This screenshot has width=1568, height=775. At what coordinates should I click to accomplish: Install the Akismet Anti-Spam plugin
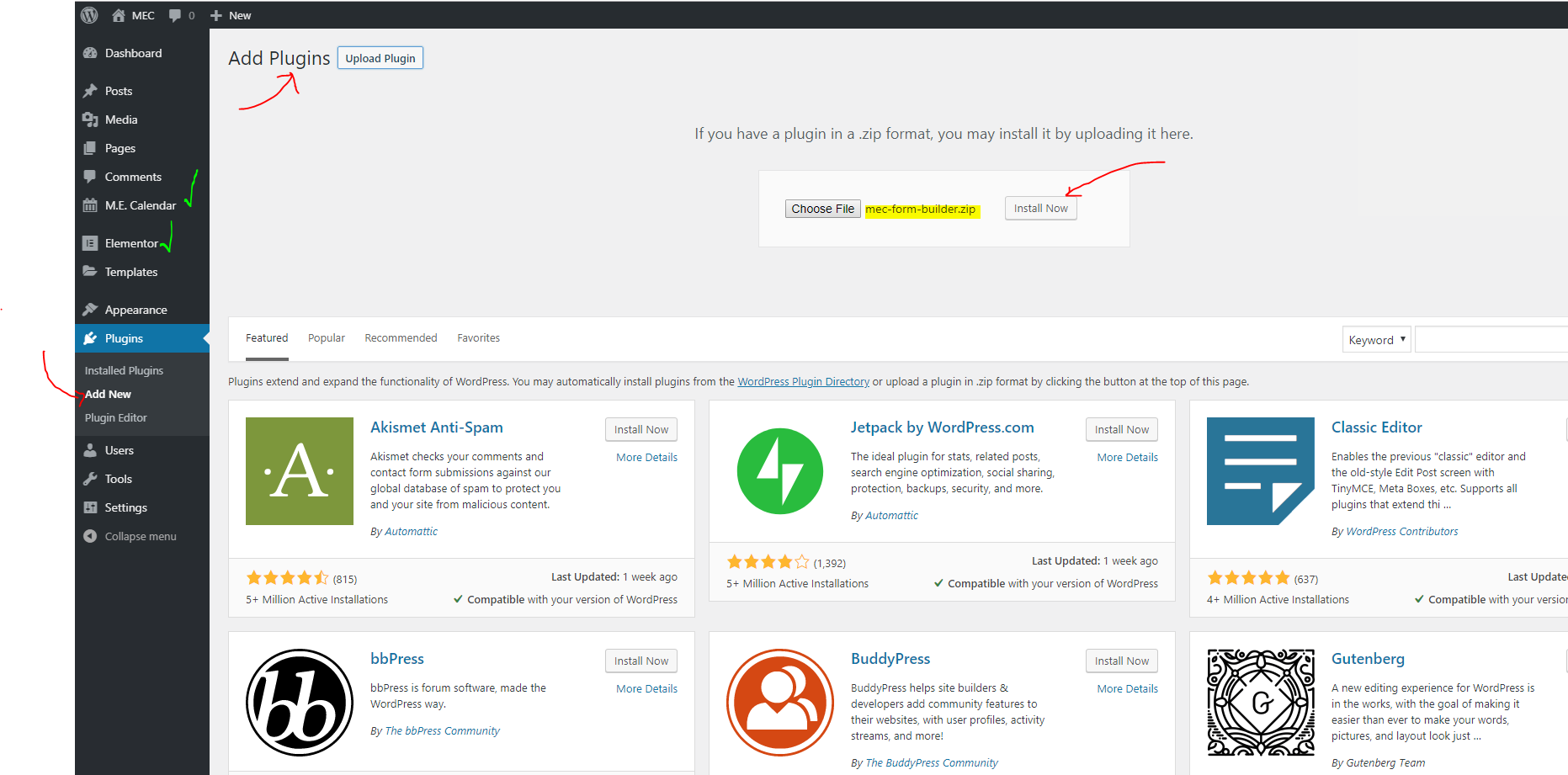(x=640, y=429)
